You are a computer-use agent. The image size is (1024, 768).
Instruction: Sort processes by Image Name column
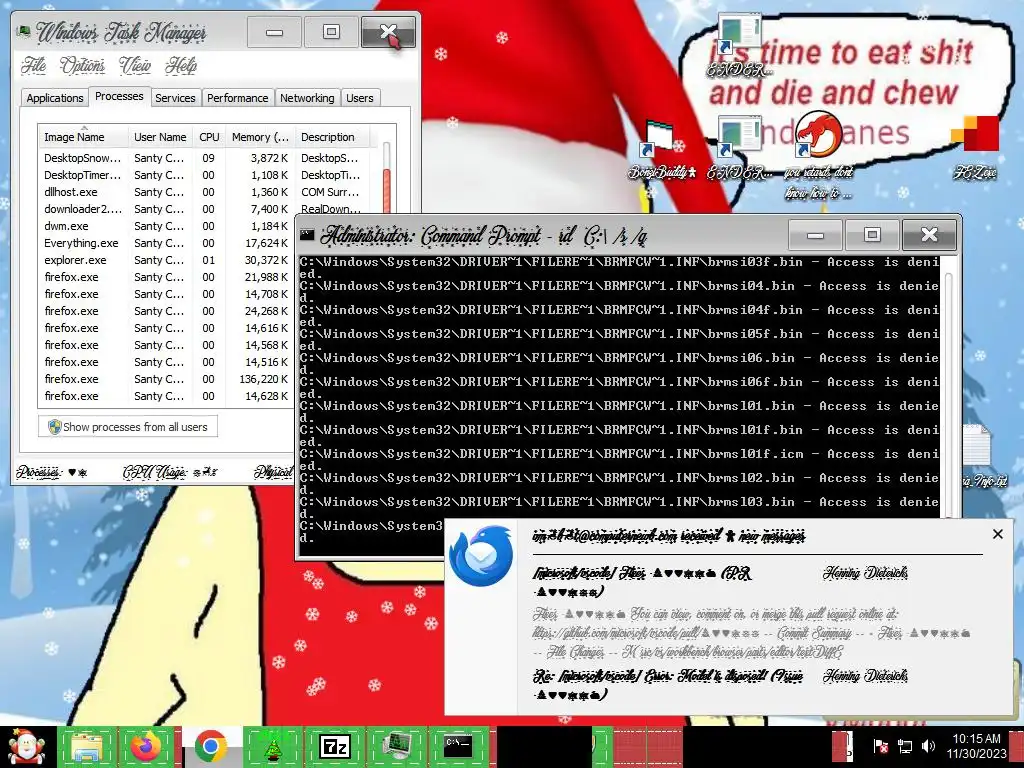click(x=83, y=137)
